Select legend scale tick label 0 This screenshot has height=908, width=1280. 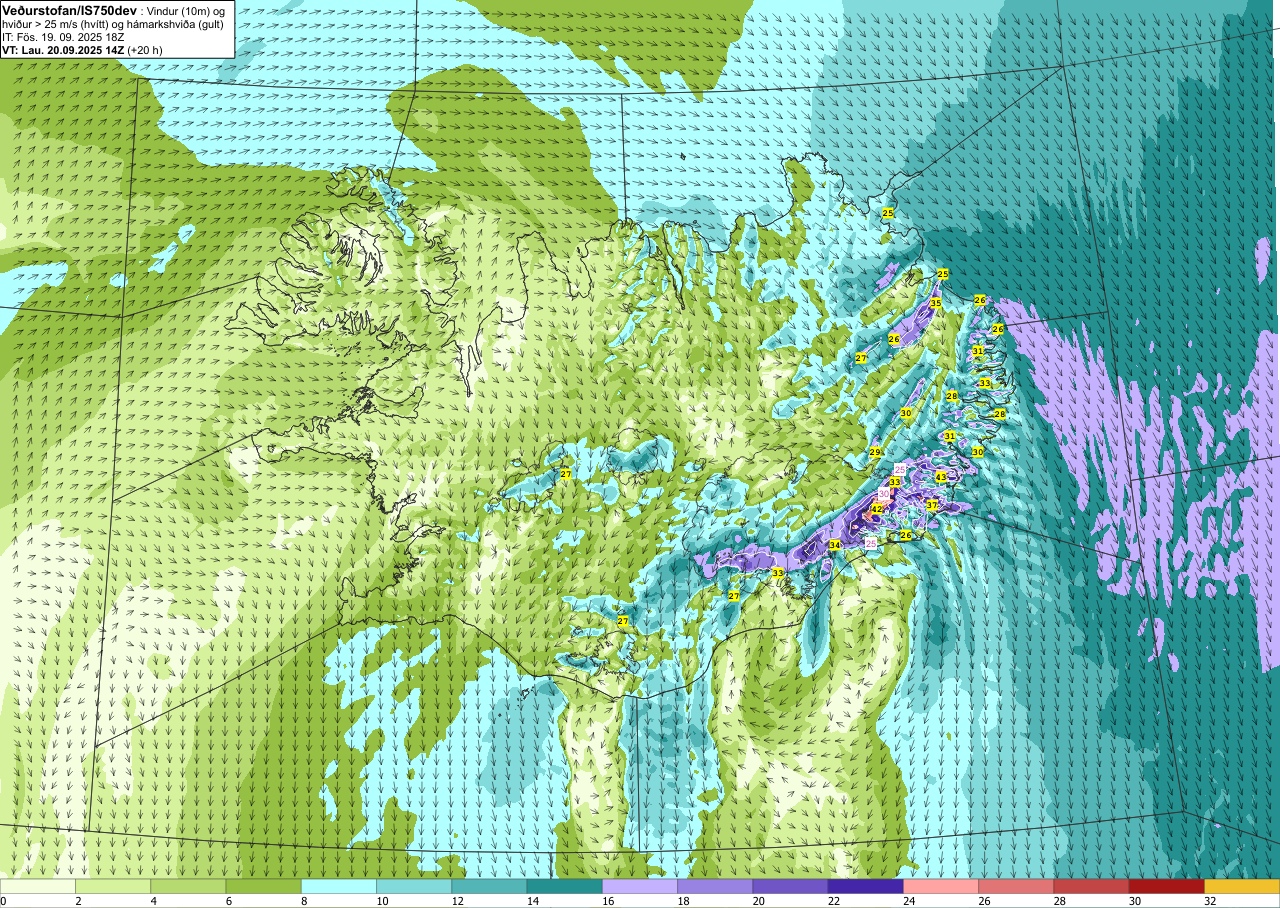(3, 901)
